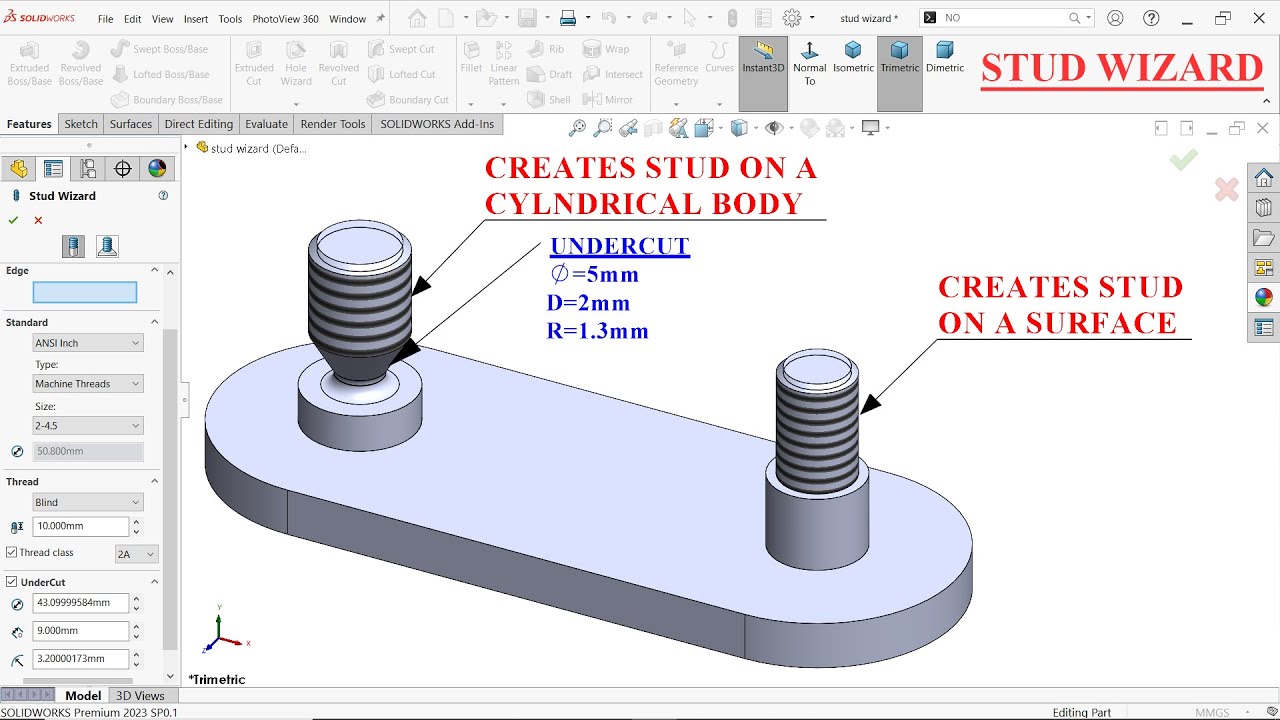Open the Options gear icon

[792, 18]
